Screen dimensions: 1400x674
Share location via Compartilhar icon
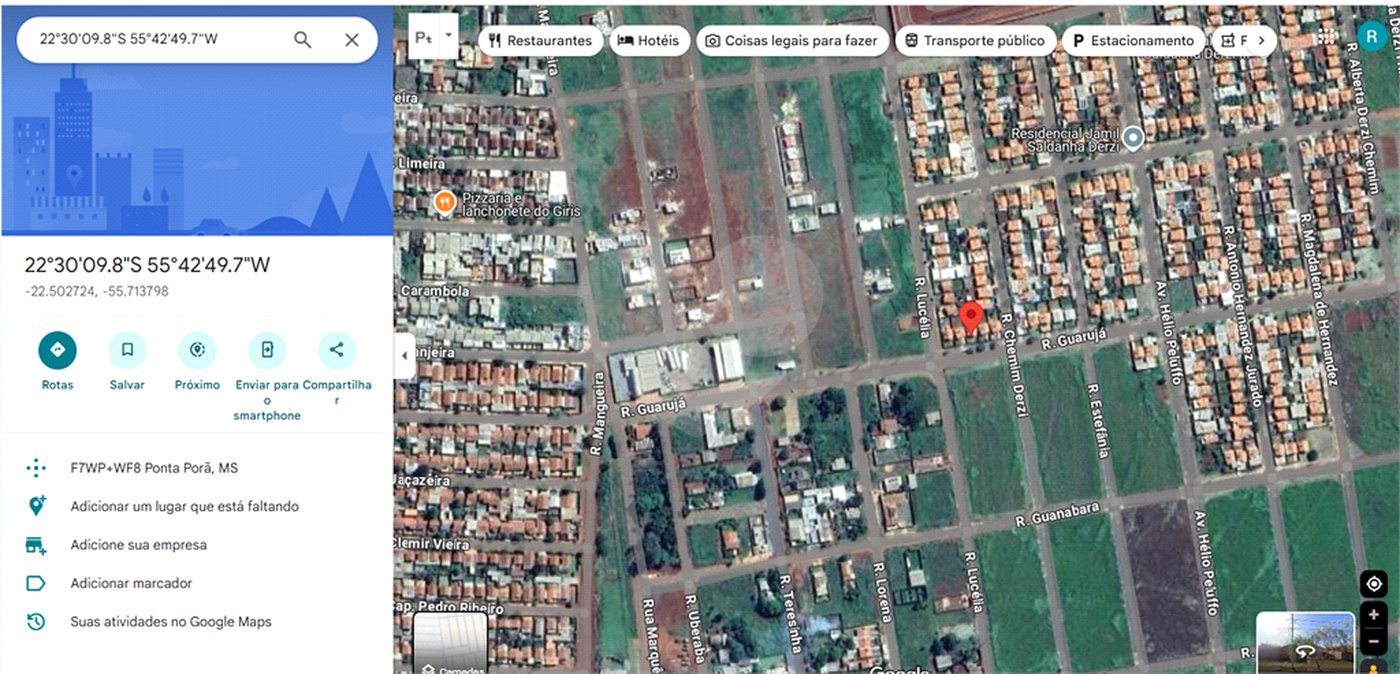click(x=337, y=350)
